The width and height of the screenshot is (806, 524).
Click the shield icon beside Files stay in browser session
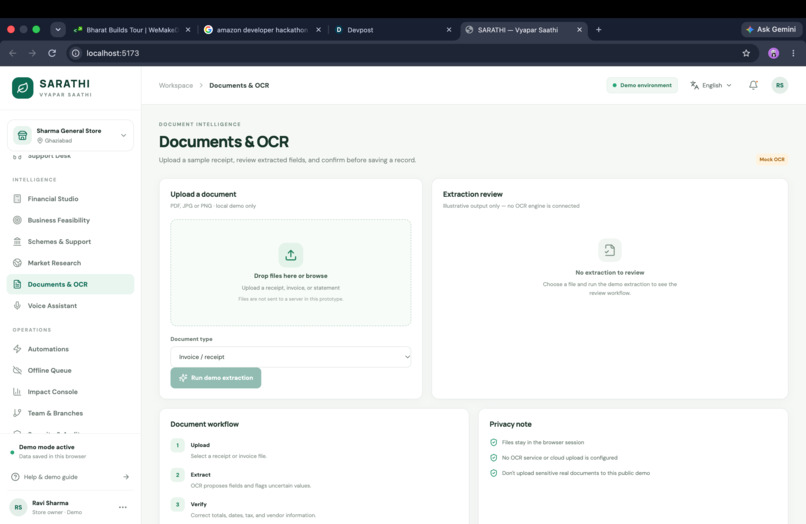[x=493, y=442]
